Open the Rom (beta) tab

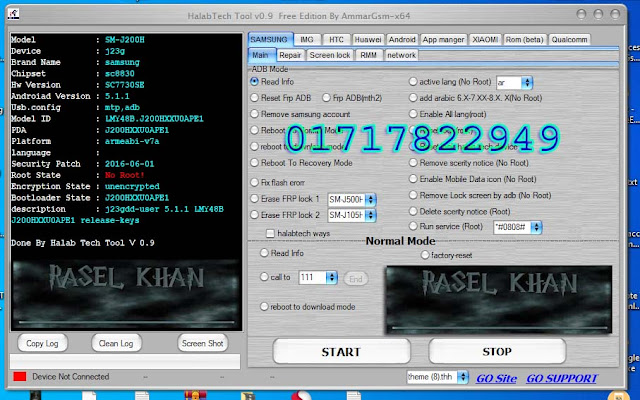point(524,40)
